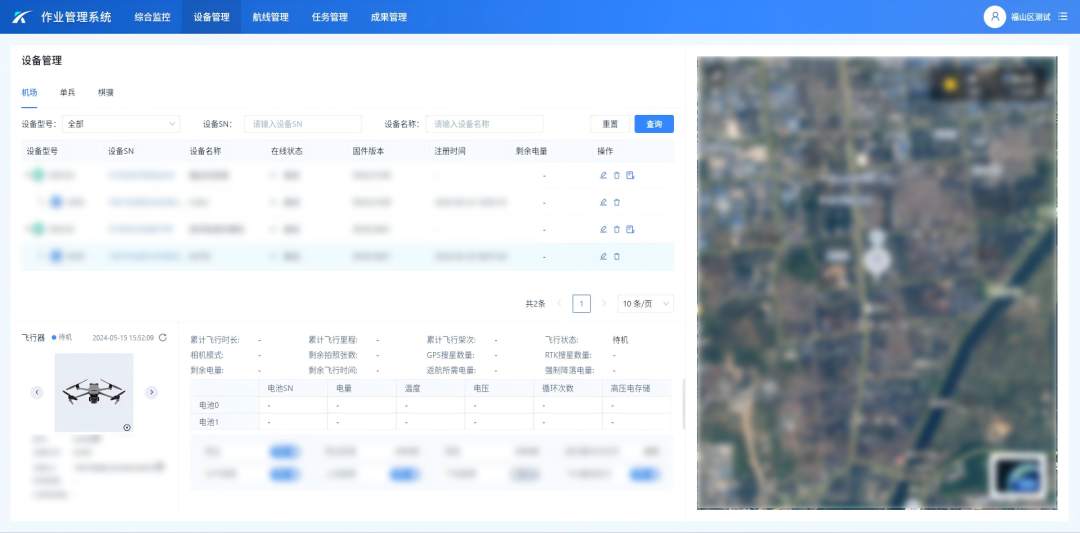
Task: Open the 设备型号 dropdown showing 全部
Action: [x=120, y=124]
